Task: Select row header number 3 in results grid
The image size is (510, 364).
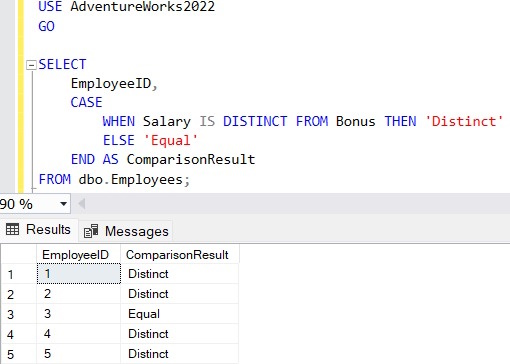Action: point(19,314)
